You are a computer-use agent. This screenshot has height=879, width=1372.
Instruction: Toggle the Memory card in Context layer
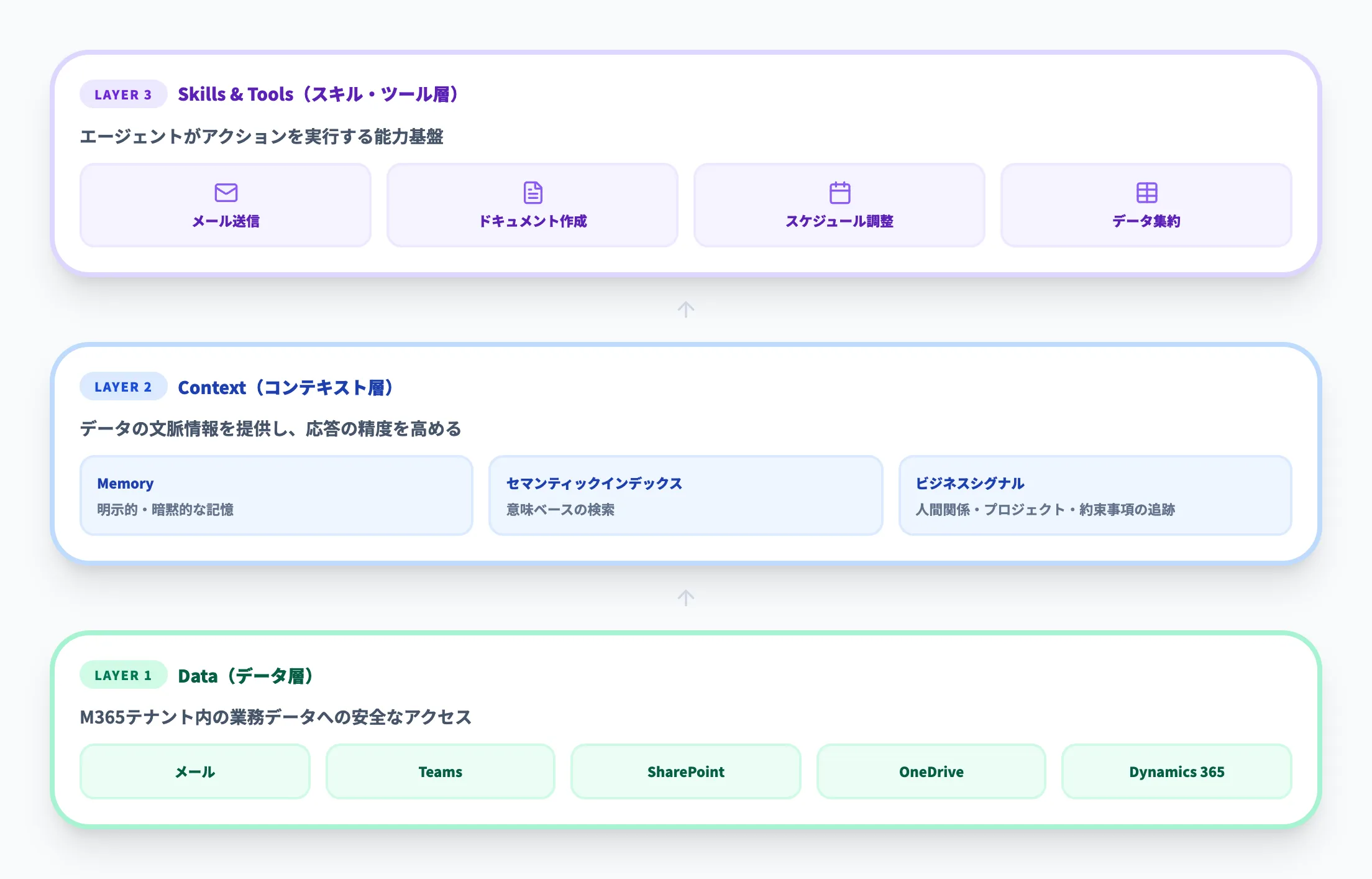click(277, 495)
